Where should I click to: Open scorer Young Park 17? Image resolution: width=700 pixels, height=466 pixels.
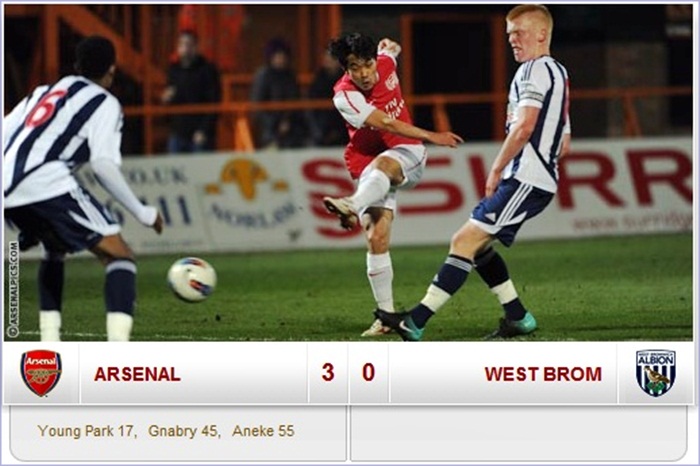[87, 431]
